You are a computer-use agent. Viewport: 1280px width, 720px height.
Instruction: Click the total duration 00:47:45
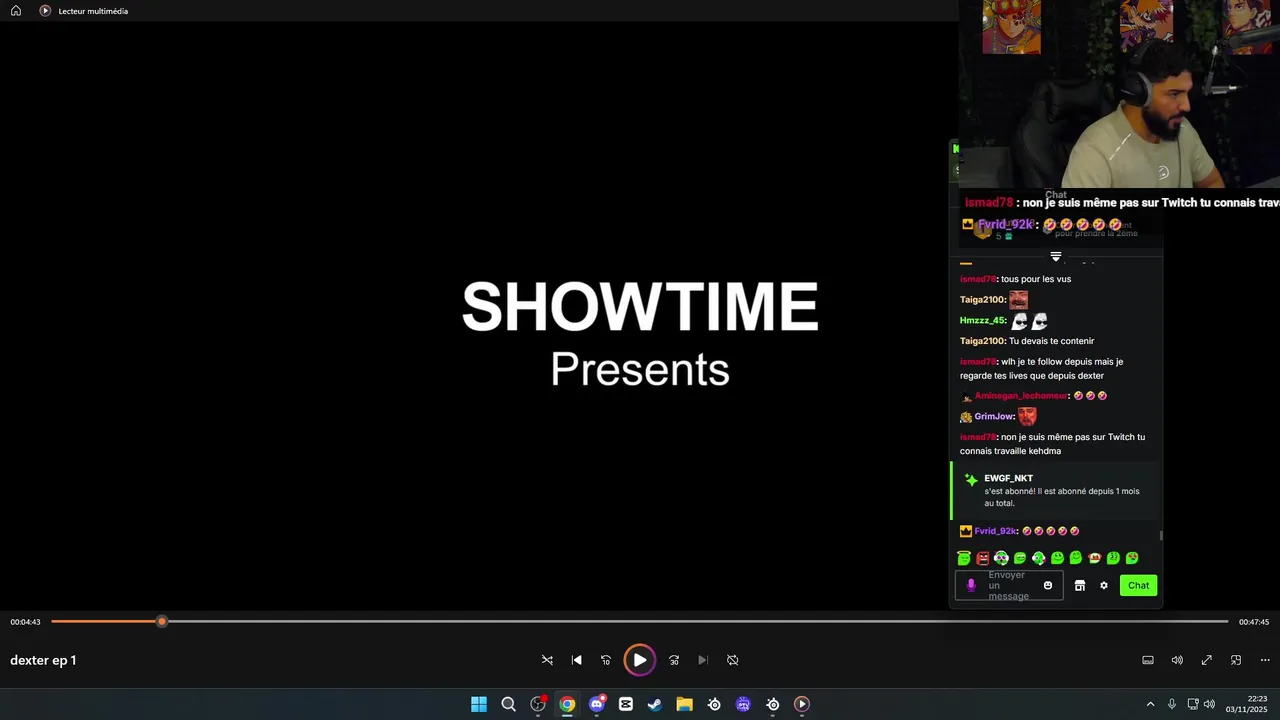pyautogui.click(x=1254, y=622)
